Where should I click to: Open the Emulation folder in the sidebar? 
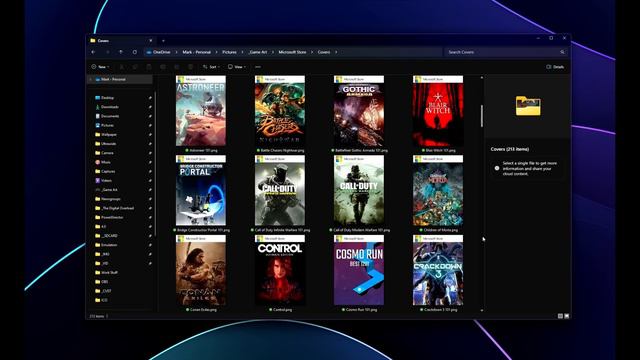click(109, 245)
